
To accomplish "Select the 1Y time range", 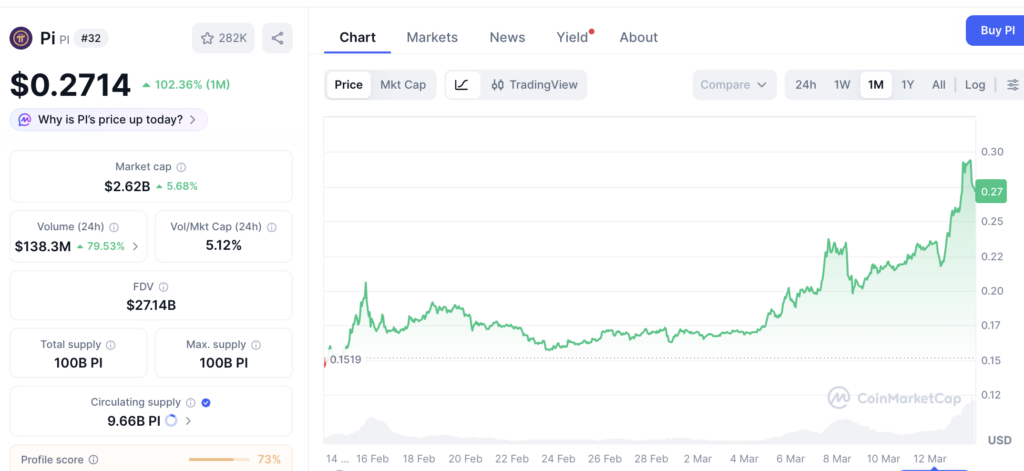I will click(908, 85).
